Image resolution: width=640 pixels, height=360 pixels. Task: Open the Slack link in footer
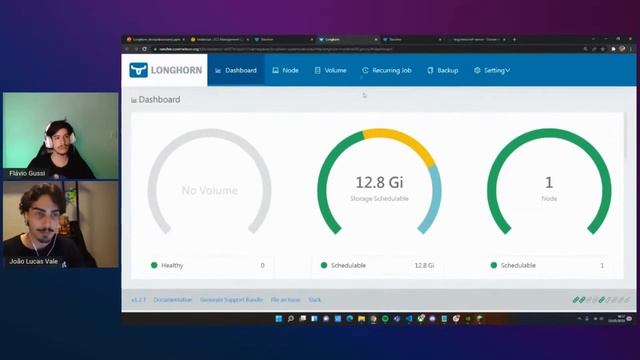pyautogui.click(x=315, y=300)
